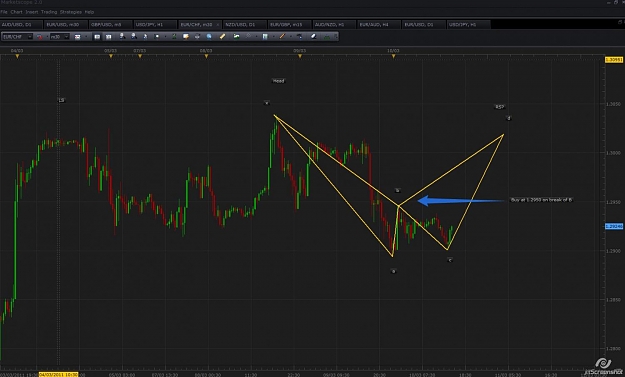Click the highlighted 04/03/2011 time label

58,375
